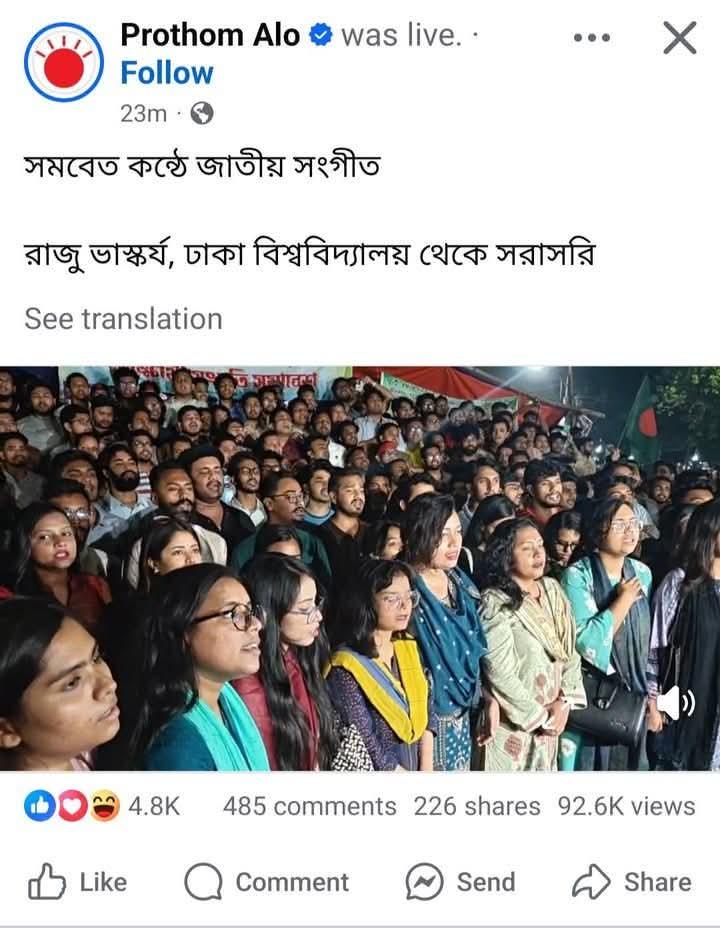Click the 23m post timestamp
The image size is (720, 928).
pos(144,113)
